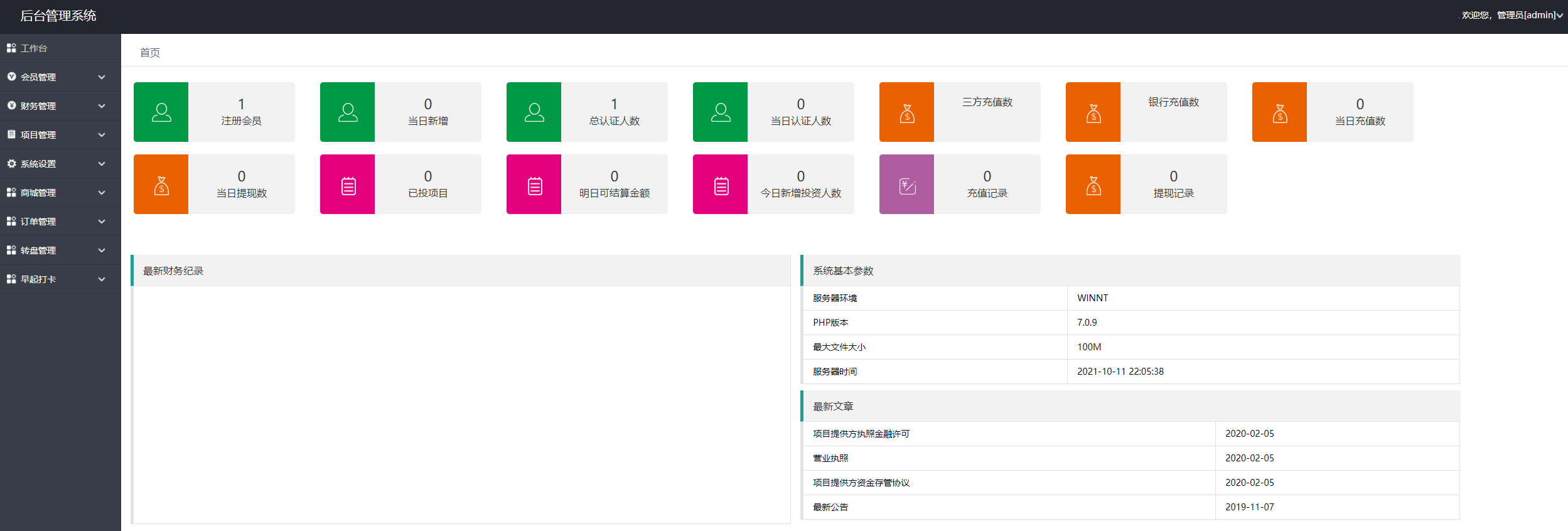Viewport: 1568px width, 531px height.
Task: Expand the 财务管理 menu chevron
Action: pyautogui.click(x=102, y=106)
